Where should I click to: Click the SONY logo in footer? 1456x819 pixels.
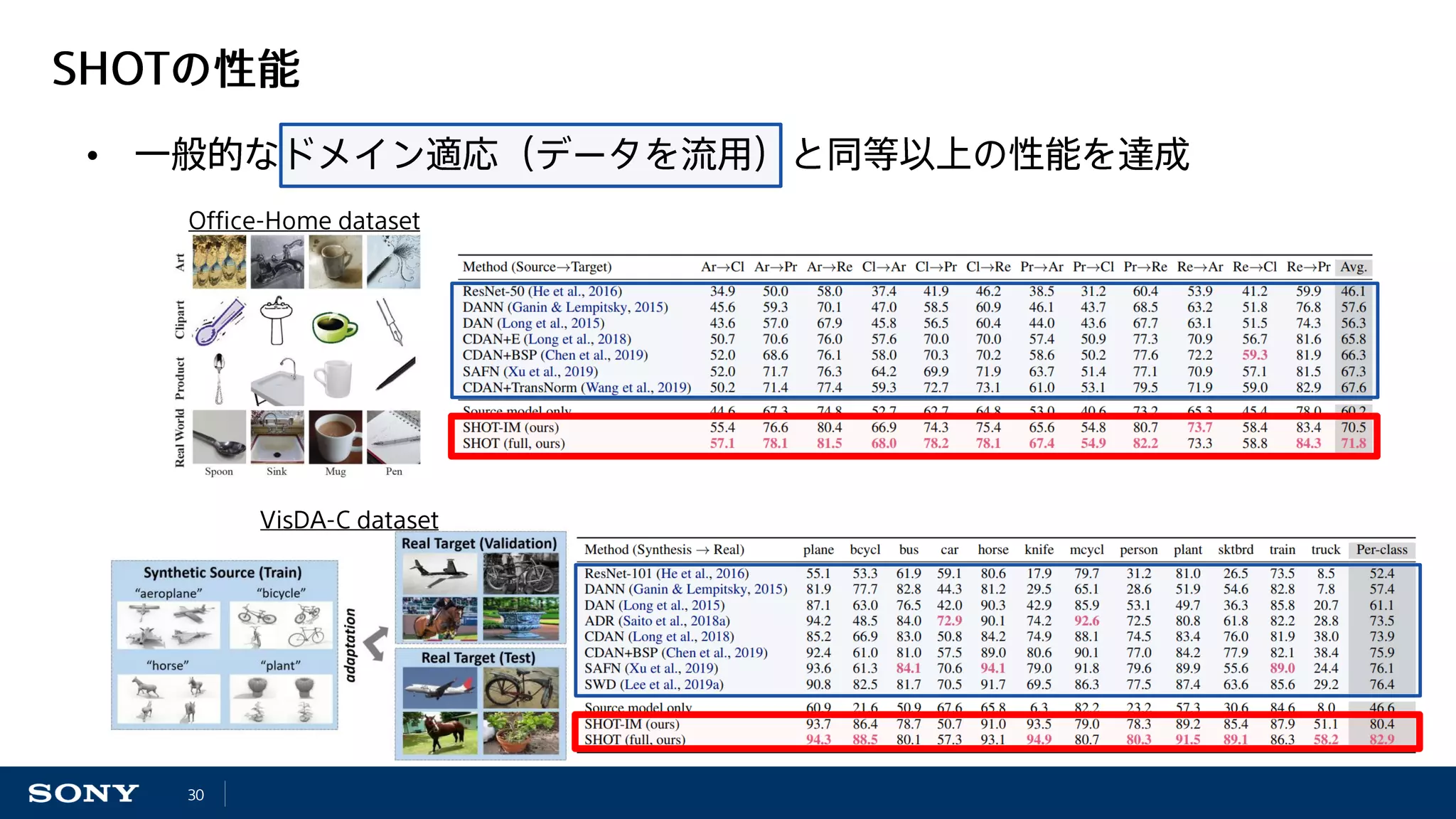coord(83,793)
